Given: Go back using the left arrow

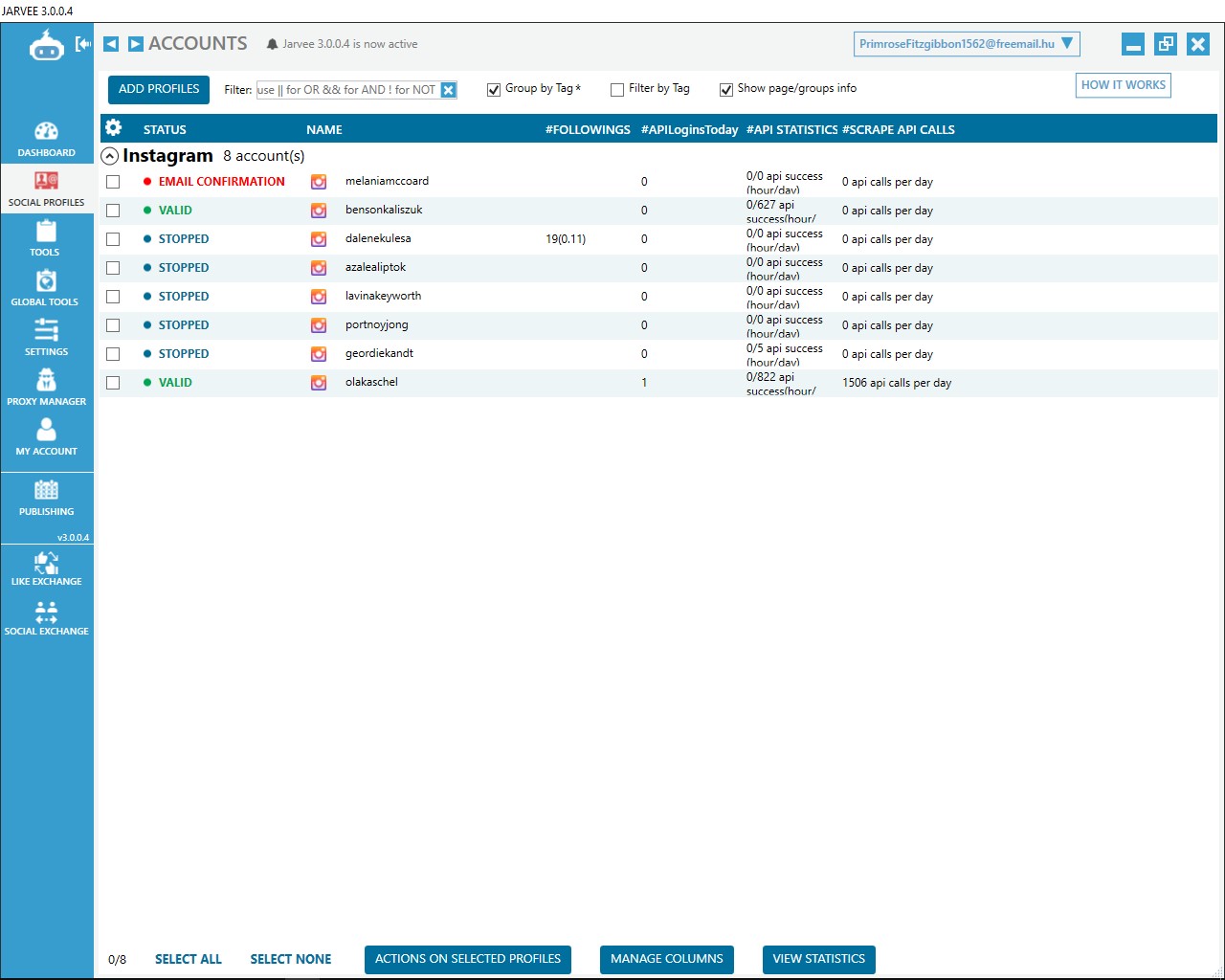Looking at the screenshot, I should [x=111, y=44].
